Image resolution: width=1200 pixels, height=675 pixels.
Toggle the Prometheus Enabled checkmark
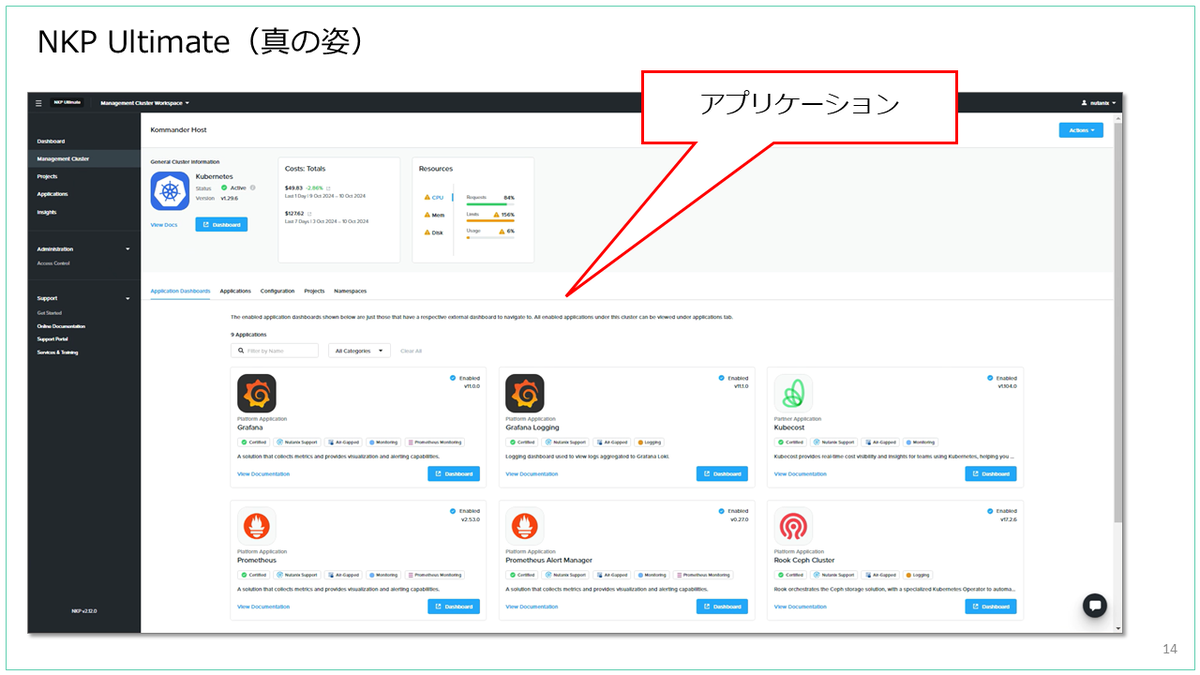point(452,511)
